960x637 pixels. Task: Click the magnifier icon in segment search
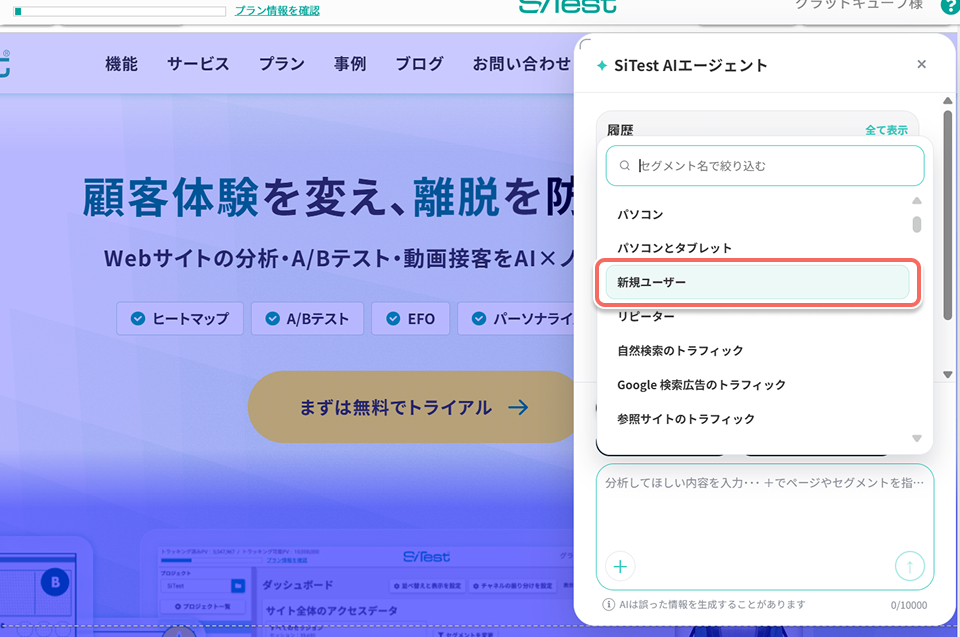point(624,165)
